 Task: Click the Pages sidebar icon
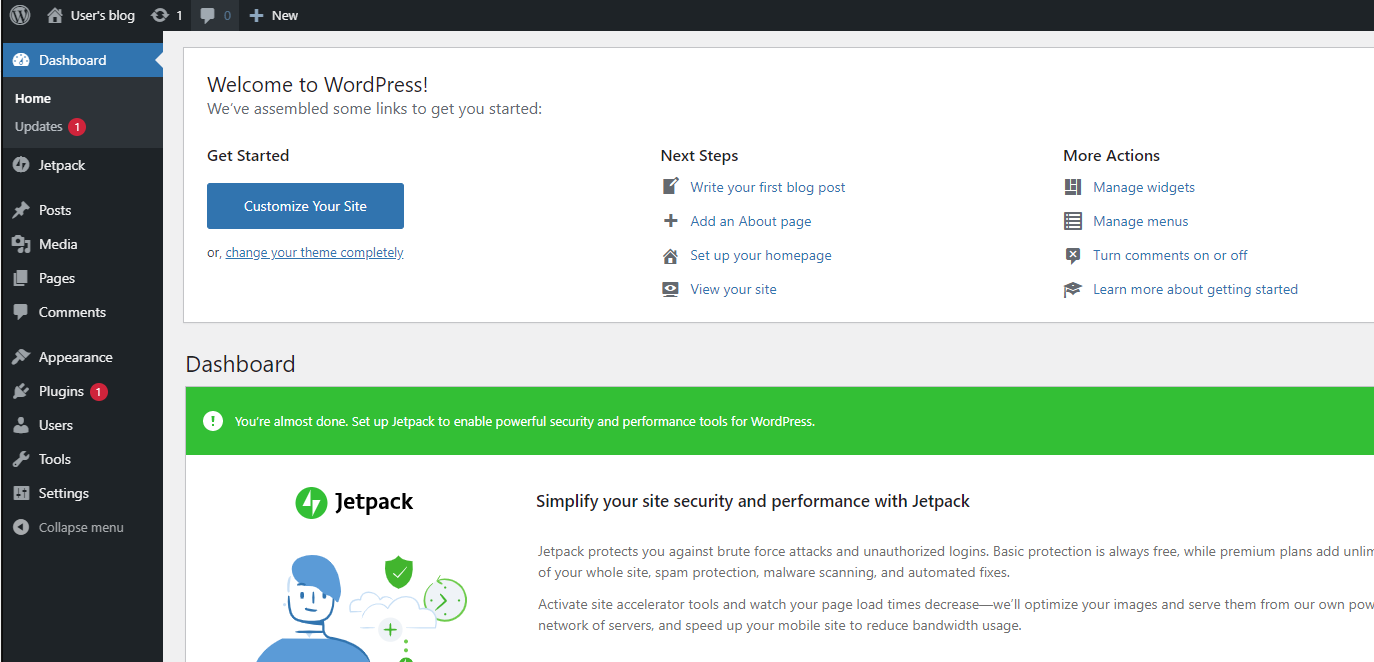21,278
